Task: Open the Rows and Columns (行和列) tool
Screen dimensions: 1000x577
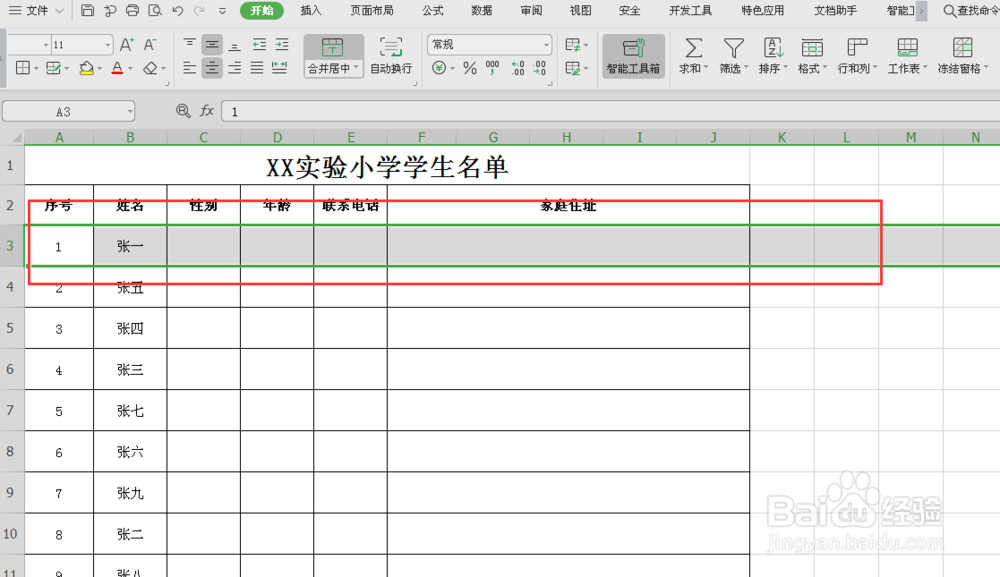Action: pyautogui.click(x=855, y=55)
